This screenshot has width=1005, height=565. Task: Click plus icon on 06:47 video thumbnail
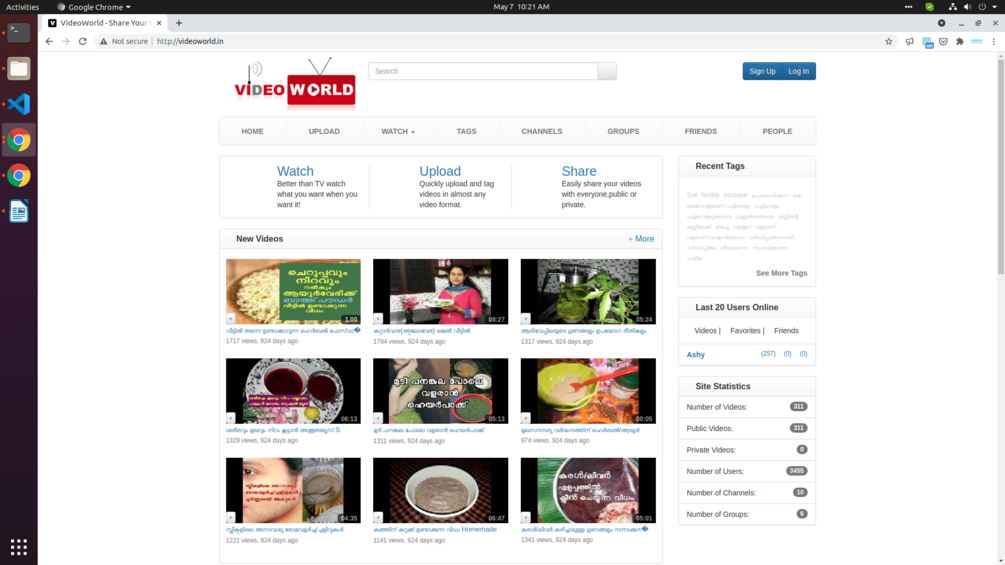[x=378, y=518]
